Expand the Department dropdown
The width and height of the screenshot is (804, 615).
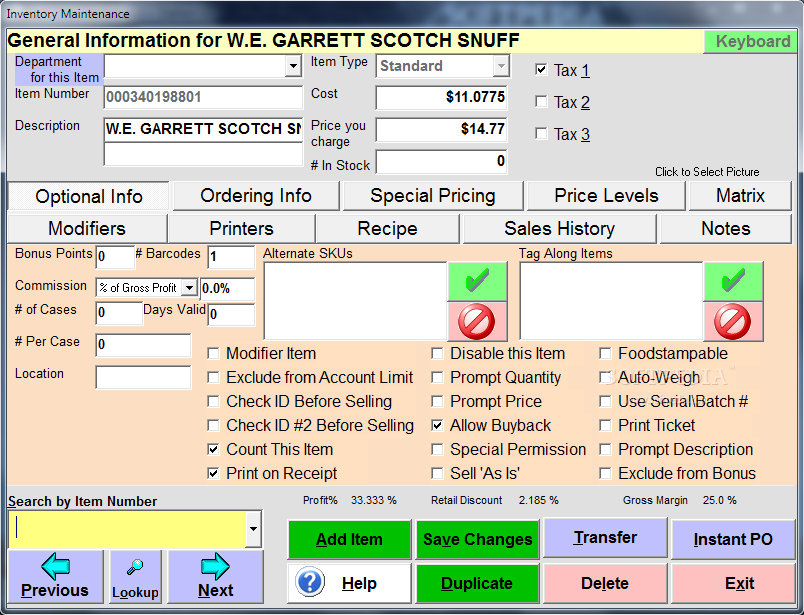click(293, 66)
